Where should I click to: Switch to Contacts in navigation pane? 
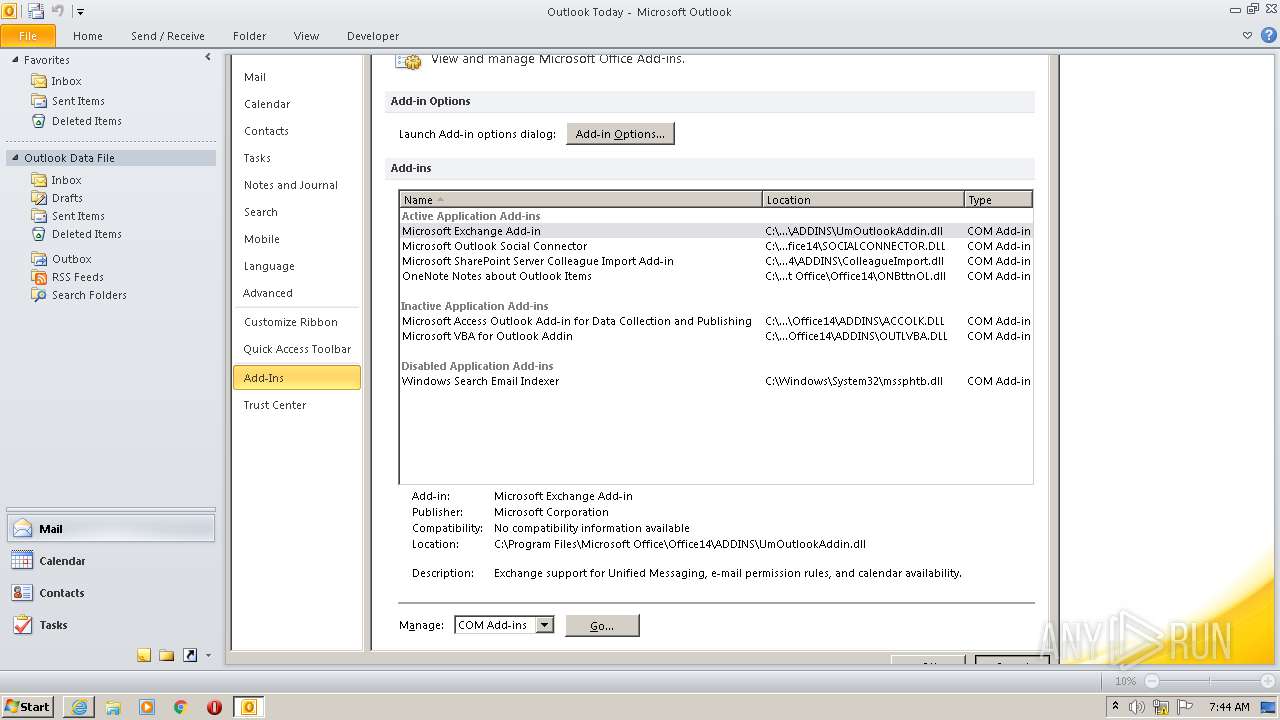[111, 593]
